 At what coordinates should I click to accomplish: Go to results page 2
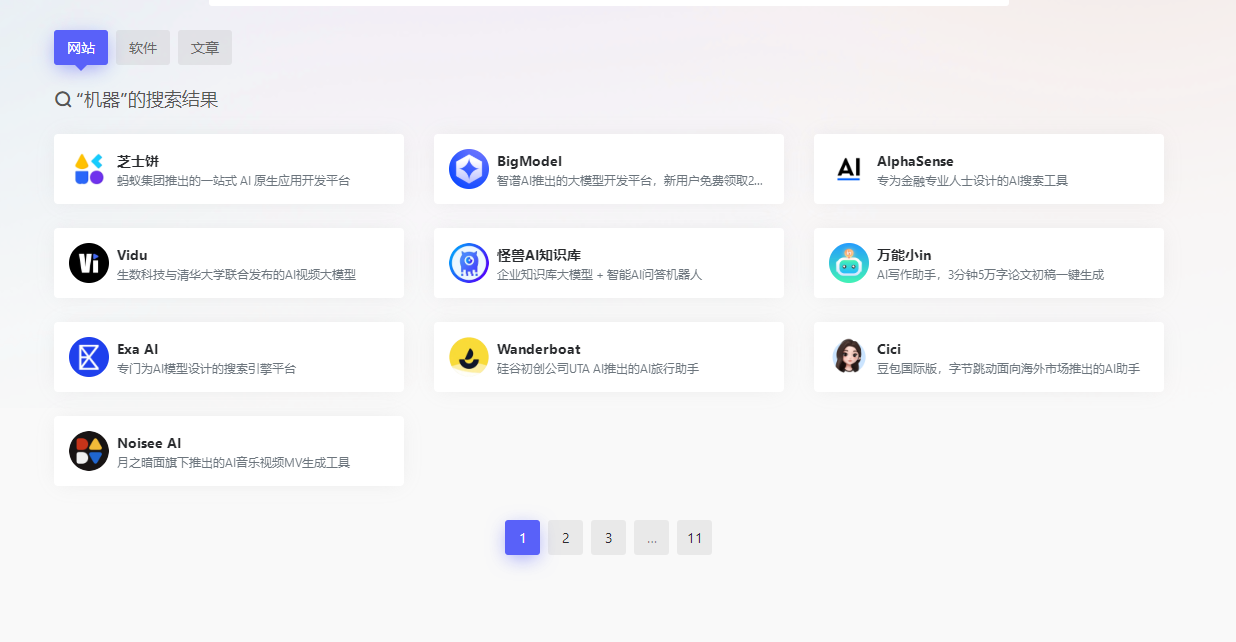[565, 538]
